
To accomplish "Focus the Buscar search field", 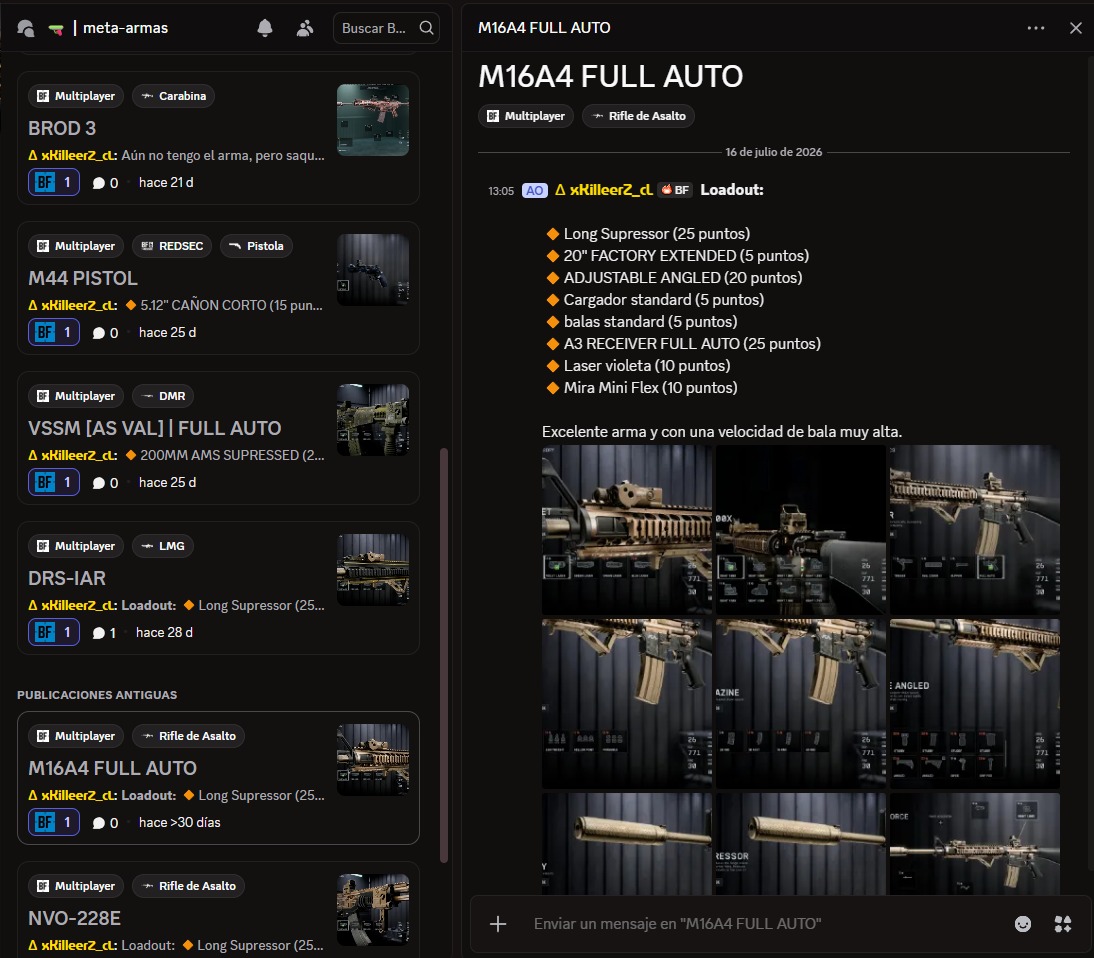I will click(386, 28).
